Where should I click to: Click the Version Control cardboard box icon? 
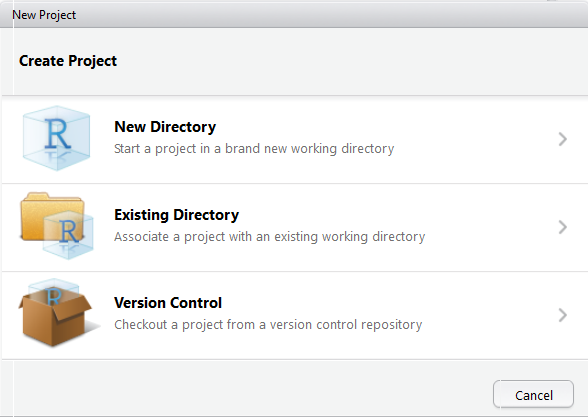point(56,313)
